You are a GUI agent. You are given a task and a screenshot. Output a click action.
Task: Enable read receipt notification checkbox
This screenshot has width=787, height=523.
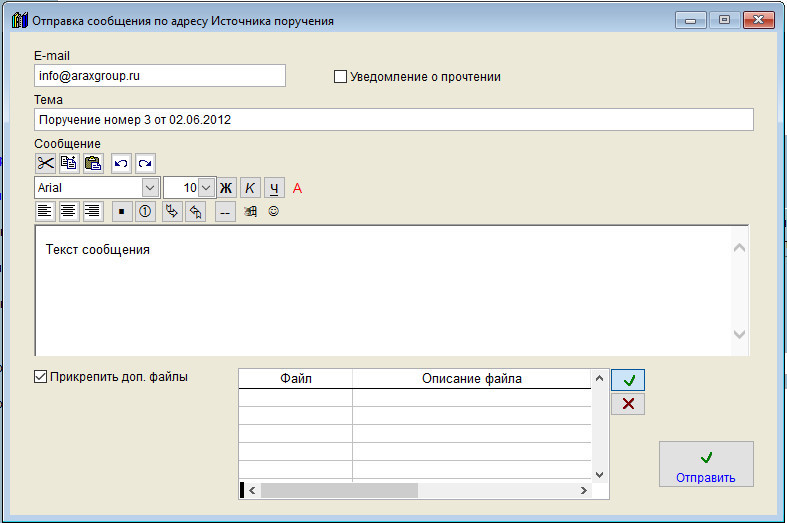point(340,77)
